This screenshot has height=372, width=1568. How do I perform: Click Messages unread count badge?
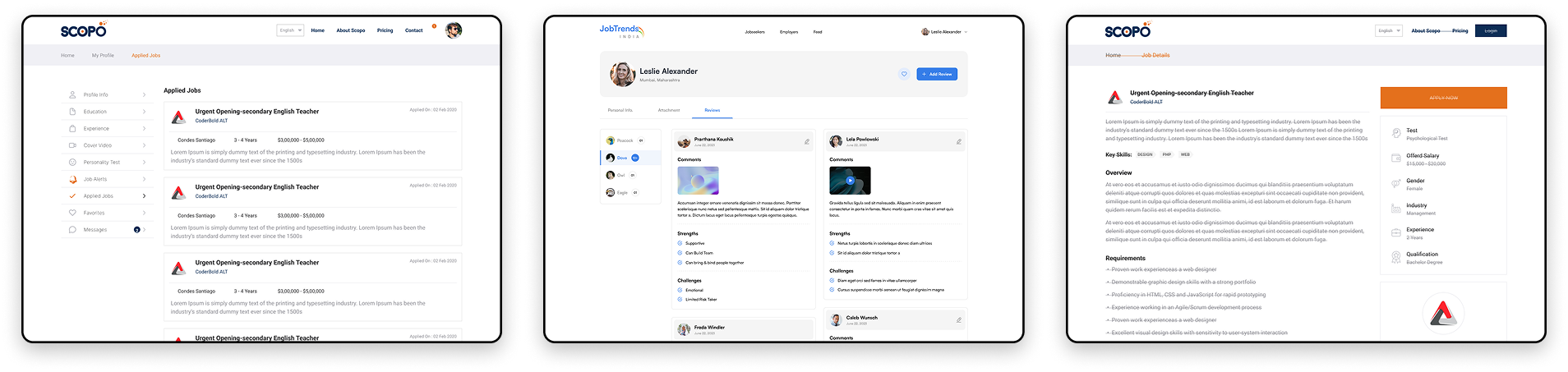(136, 230)
